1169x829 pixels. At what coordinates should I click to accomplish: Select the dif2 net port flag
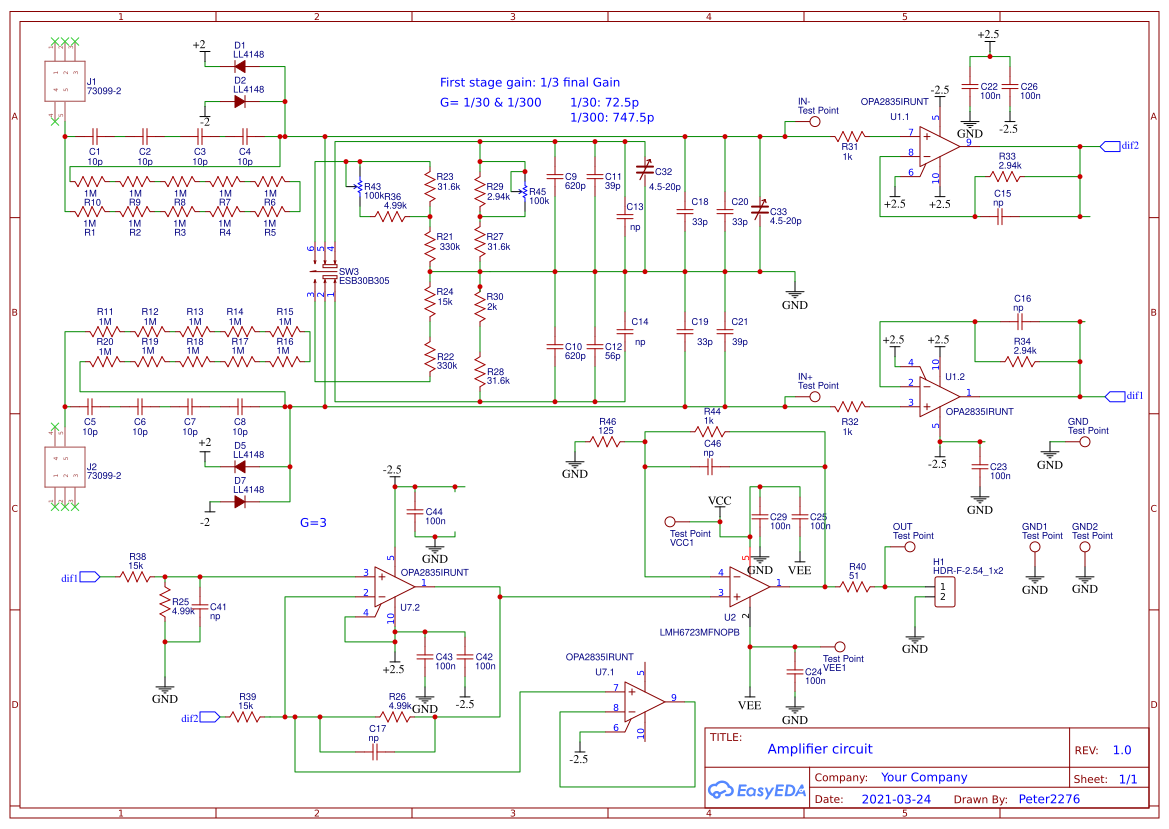[1110, 146]
